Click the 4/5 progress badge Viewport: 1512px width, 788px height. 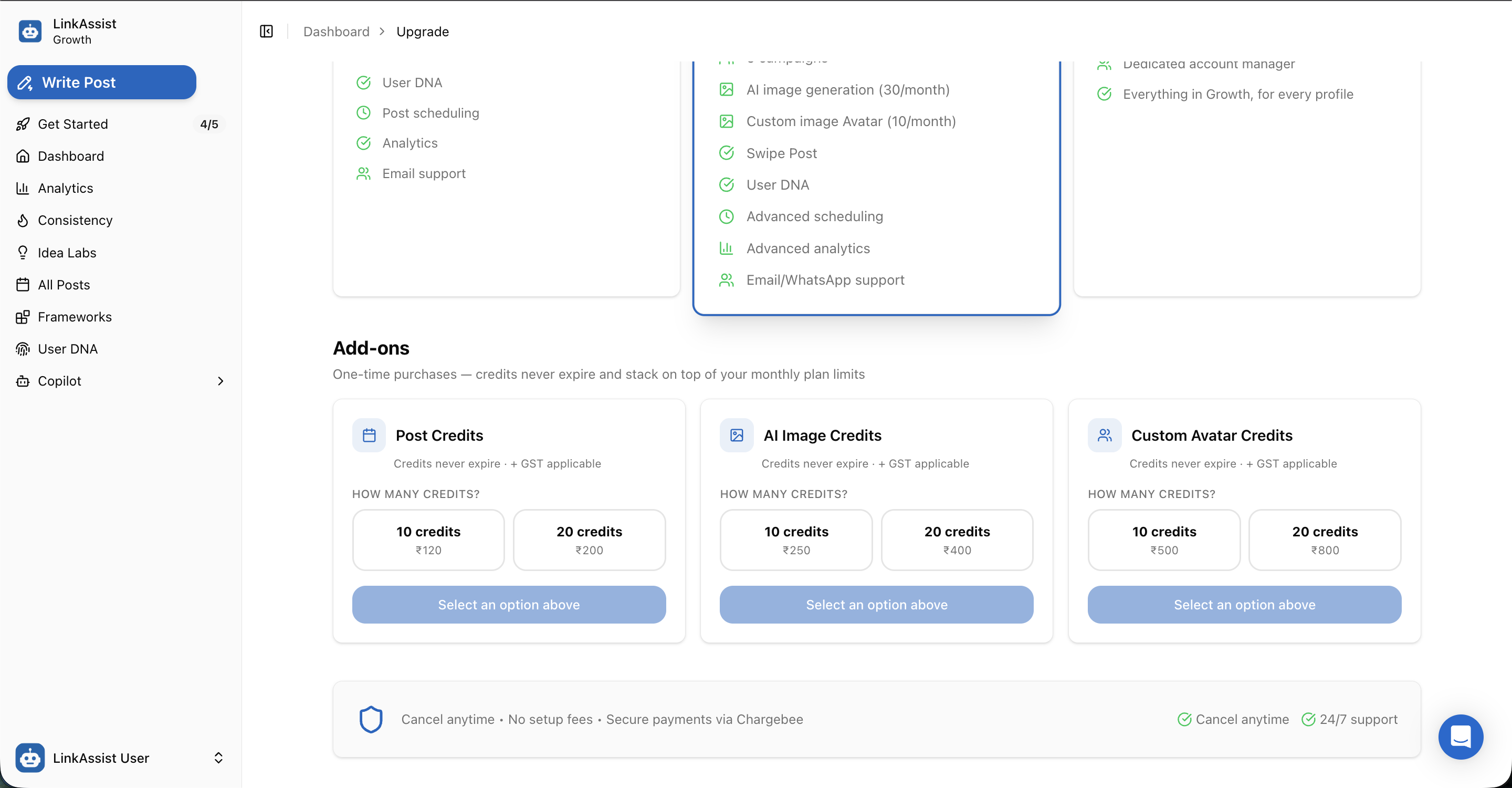pos(209,124)
